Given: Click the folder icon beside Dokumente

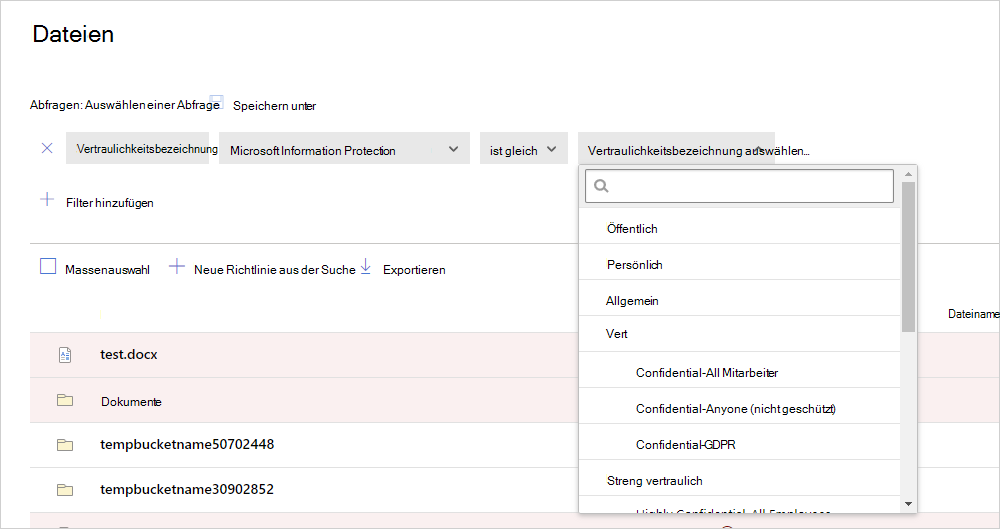Looking at the screenshot, I should coord(65,400).
